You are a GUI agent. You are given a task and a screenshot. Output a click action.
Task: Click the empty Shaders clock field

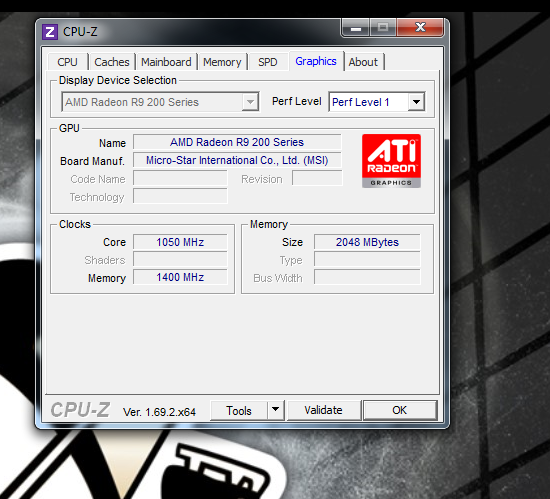coord(180,259)
